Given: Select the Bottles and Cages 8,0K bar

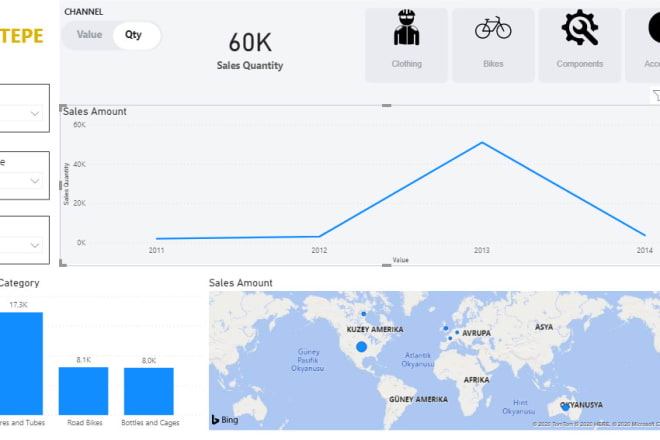Looking at the screenshot, I should pyautogui.click(x=149, y=391).
